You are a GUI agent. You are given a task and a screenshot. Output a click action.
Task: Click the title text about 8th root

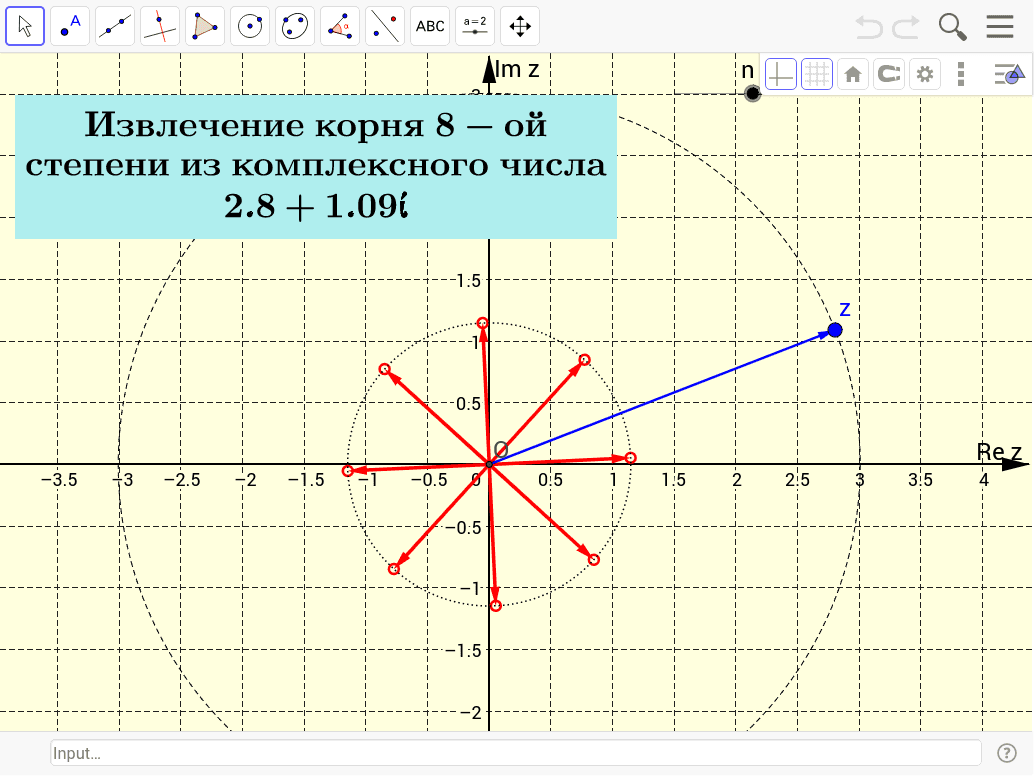316,165
